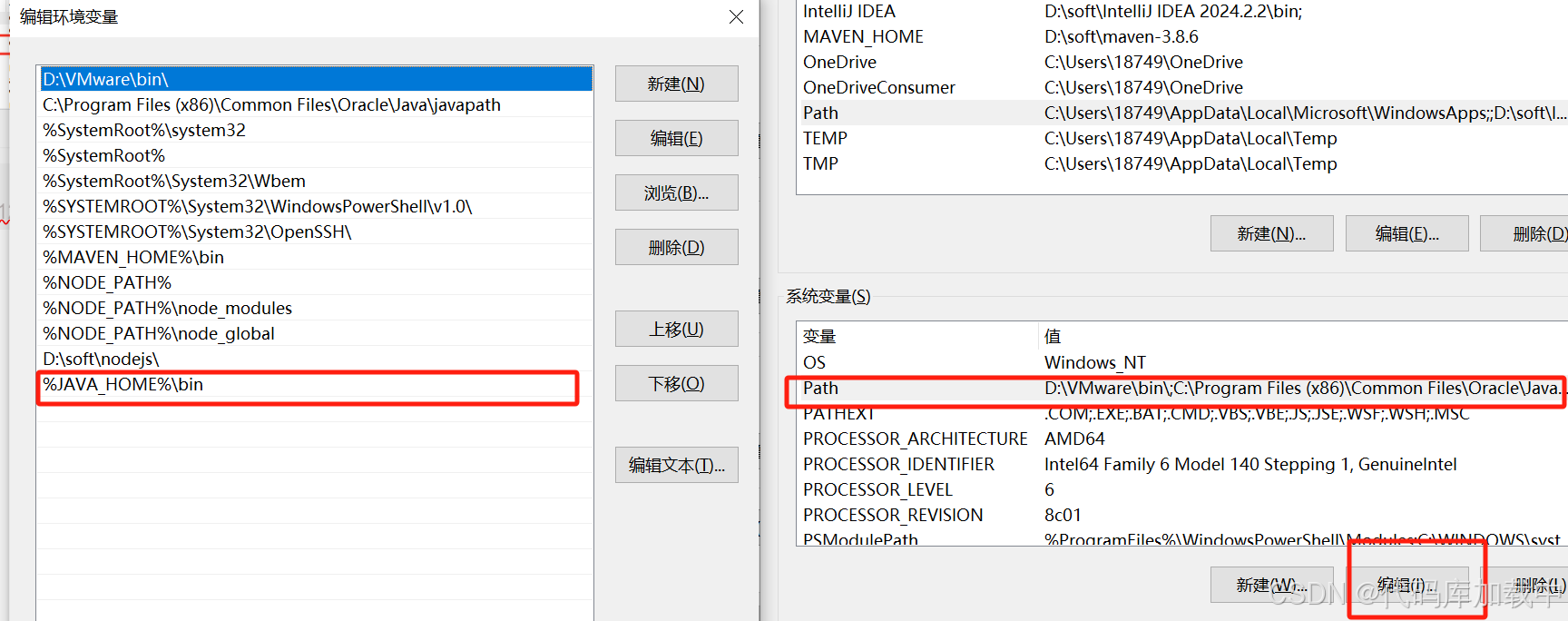Screen dimensions: 1568x621
Task: Select OneDrive user variable row
Action: point(1182,62)
